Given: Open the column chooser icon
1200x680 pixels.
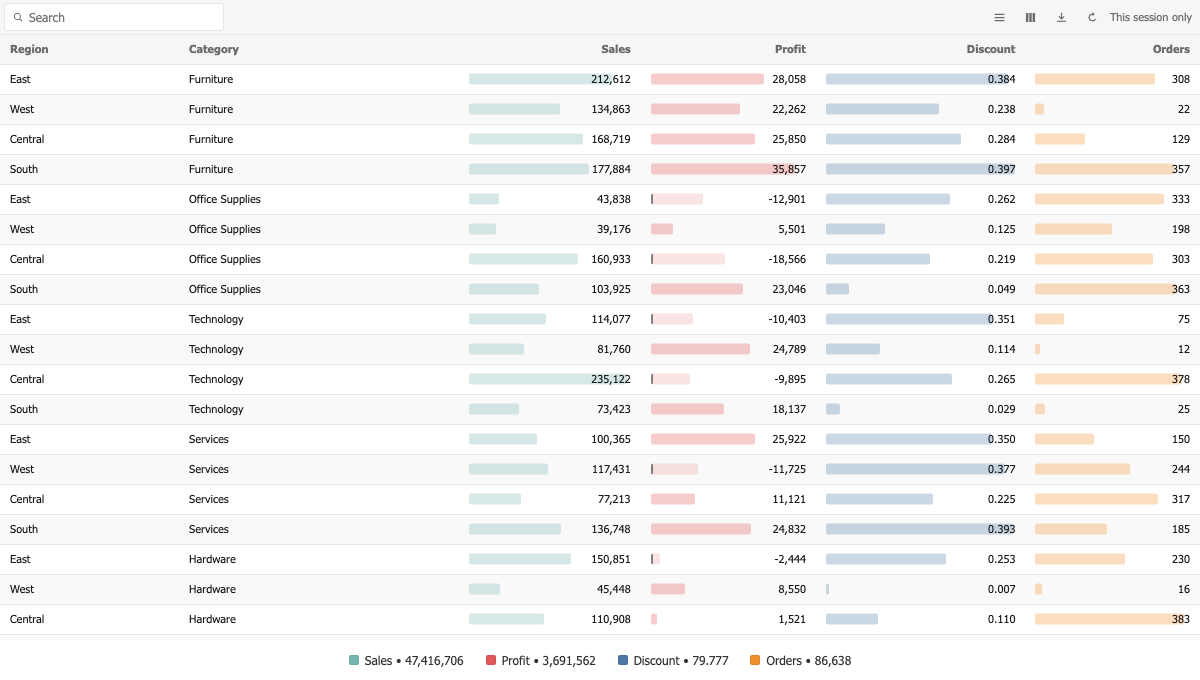Looking at the screenshot, I should tap(1030, 17).
